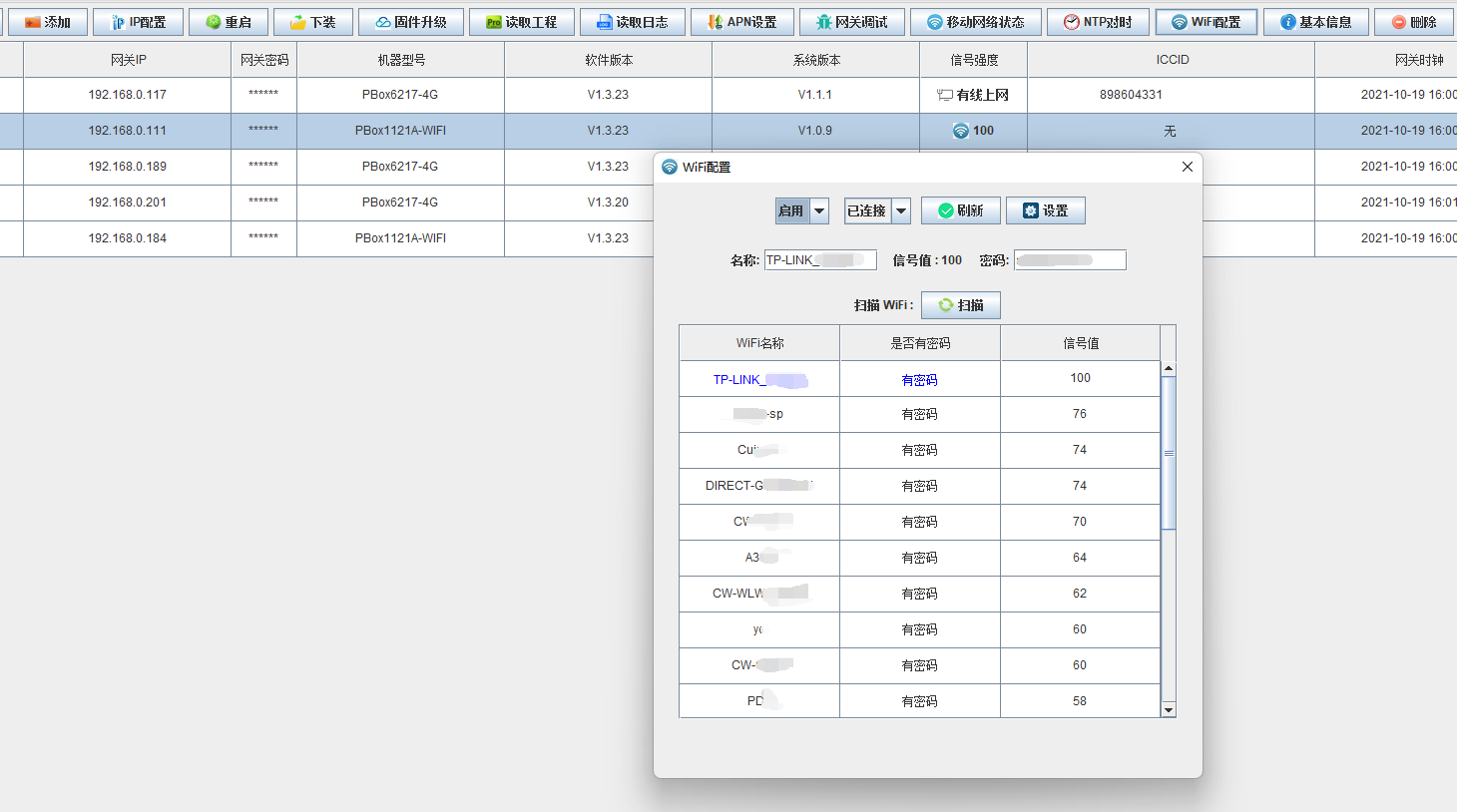Click the ICCID value 898604331
The width and height of the screenshot is (1457, 812).
click(x=1131, y=95)
